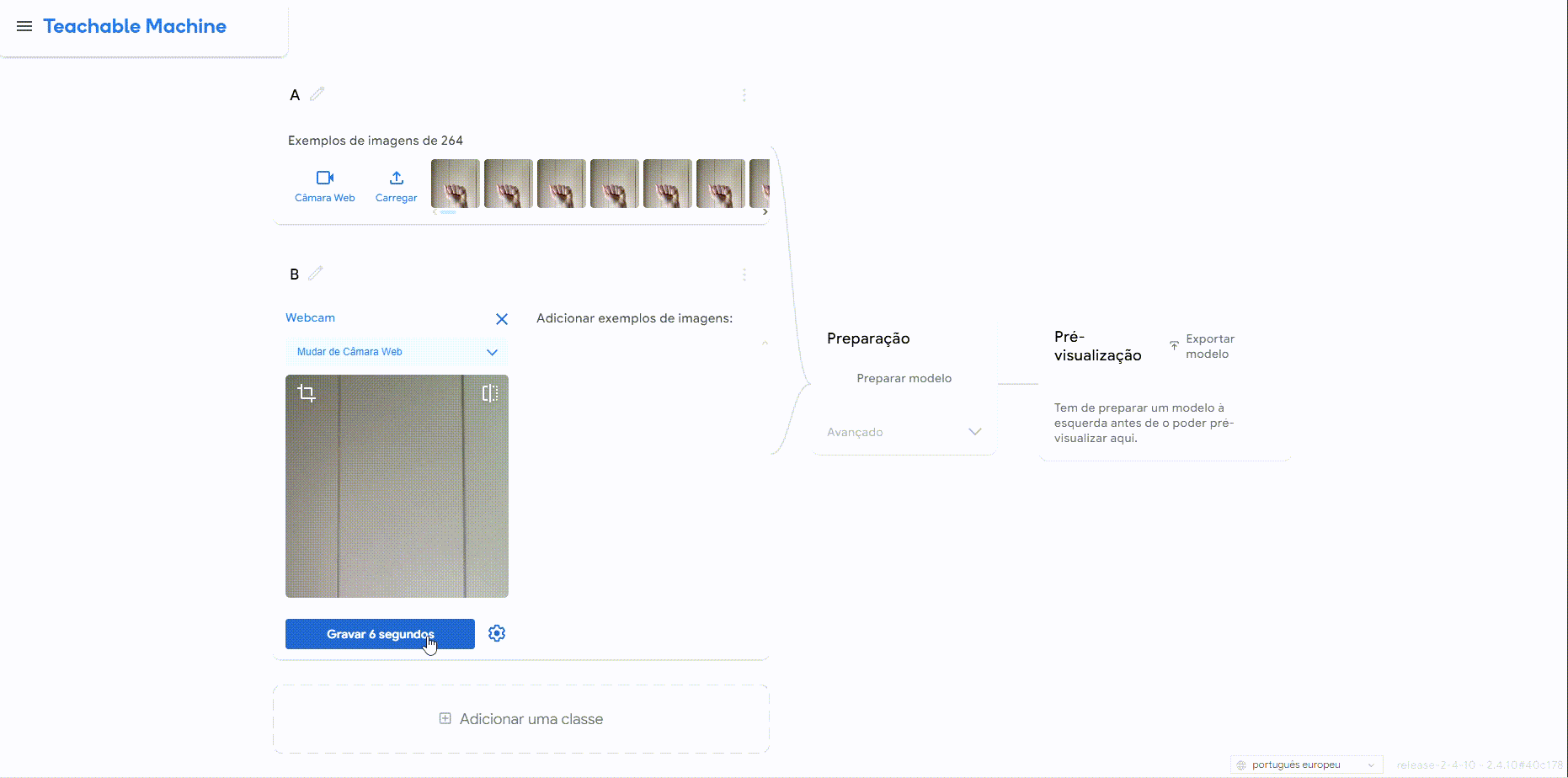Select the crop tool on webcam preview
The height and width of the screenshot is (778, 1568).
(307, 393)
